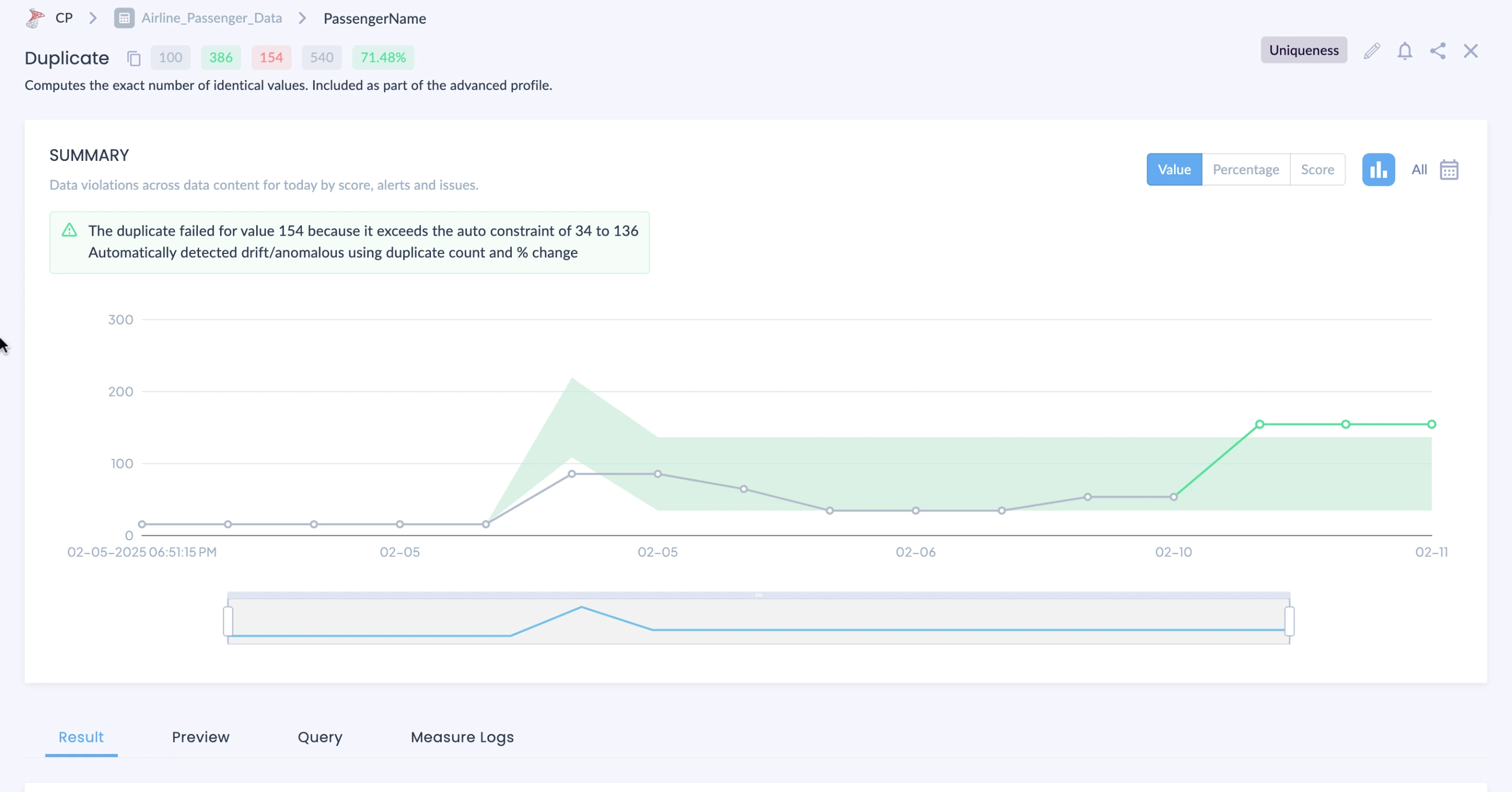Click the last green data point on chart
1512x792 pixels.
pos(1431,424)
